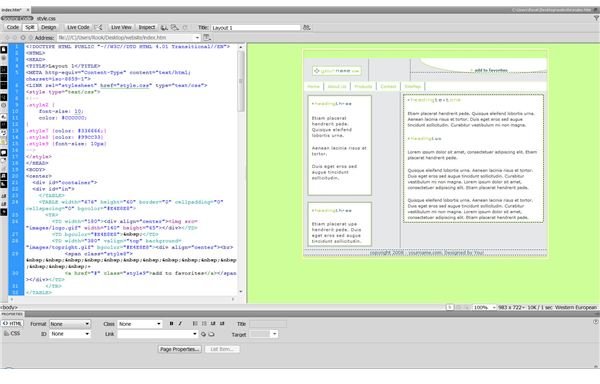Click the Select tool icon in status bar
Screen dimensions: 600x384
(450, 307)
